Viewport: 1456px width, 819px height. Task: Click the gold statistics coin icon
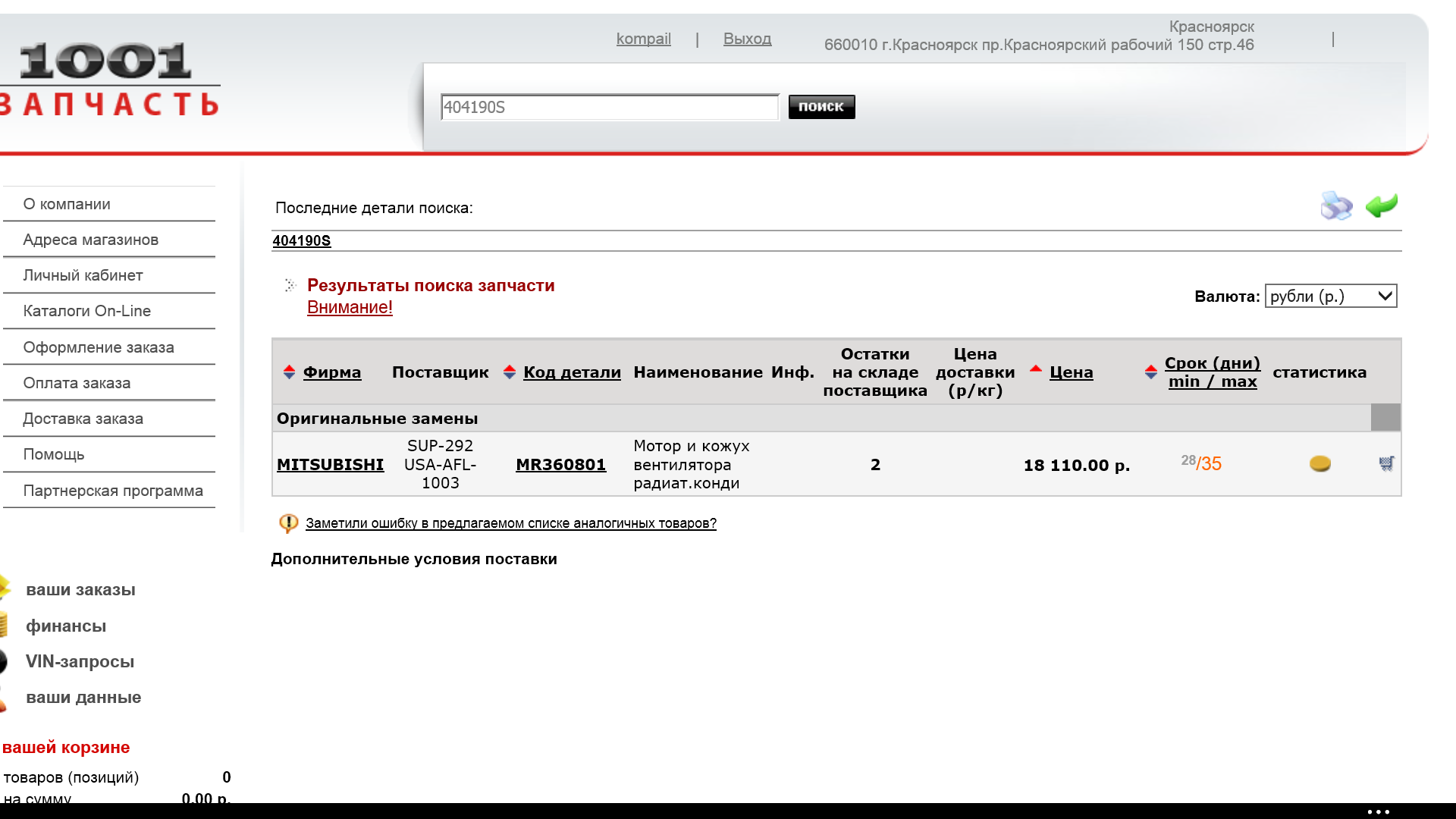click(x=1319, y=463)
